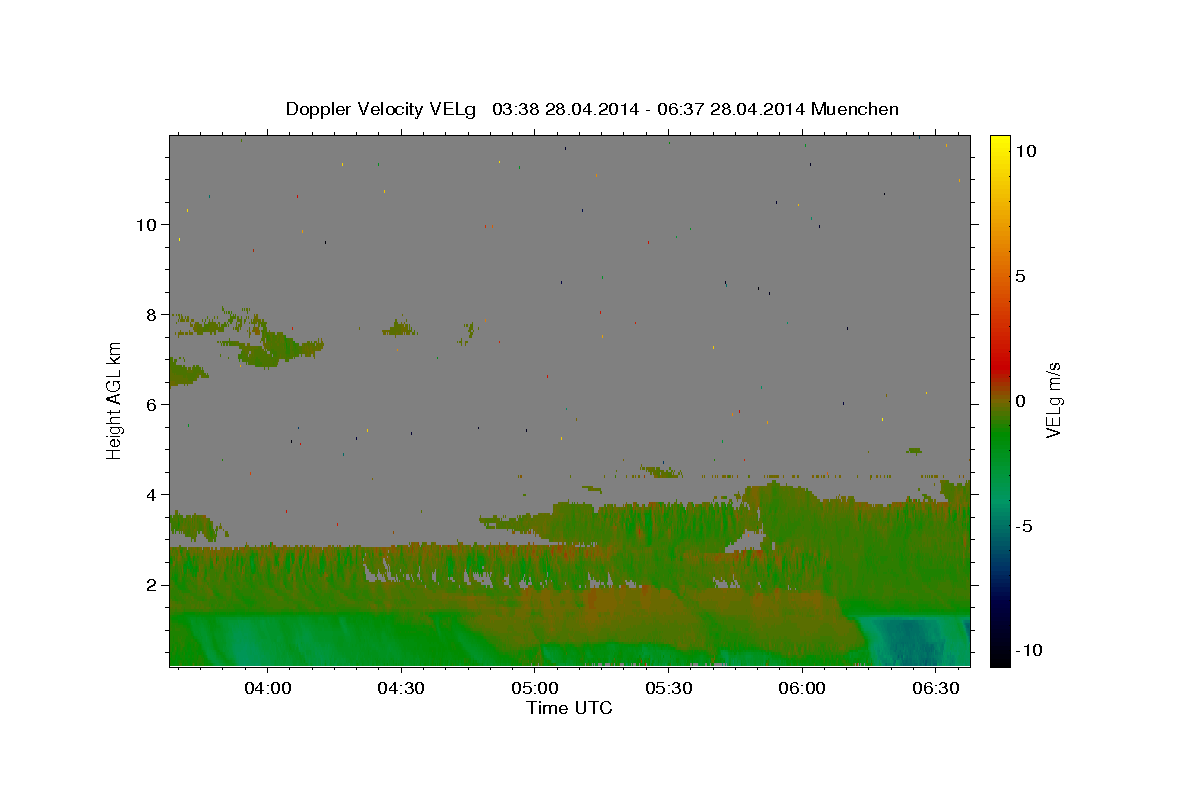This screenshot has height=800, width=1200.
Task: Click the colorbar 0 label
Action: [x=1020, y=401]
